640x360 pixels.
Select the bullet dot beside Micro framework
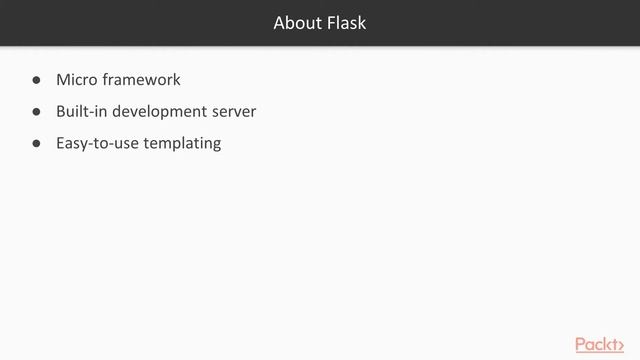[x=36, y=80]
